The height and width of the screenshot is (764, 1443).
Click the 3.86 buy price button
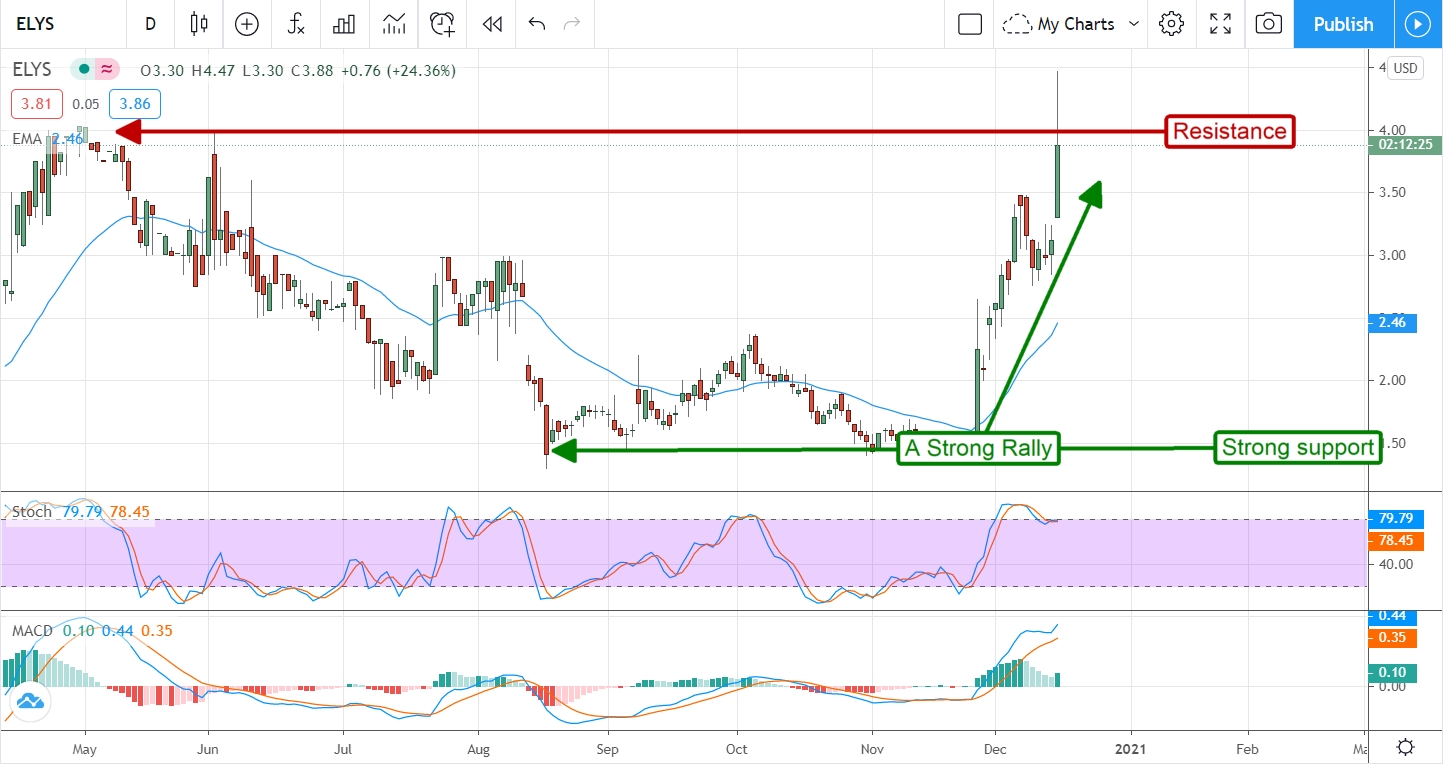(135, 103)
